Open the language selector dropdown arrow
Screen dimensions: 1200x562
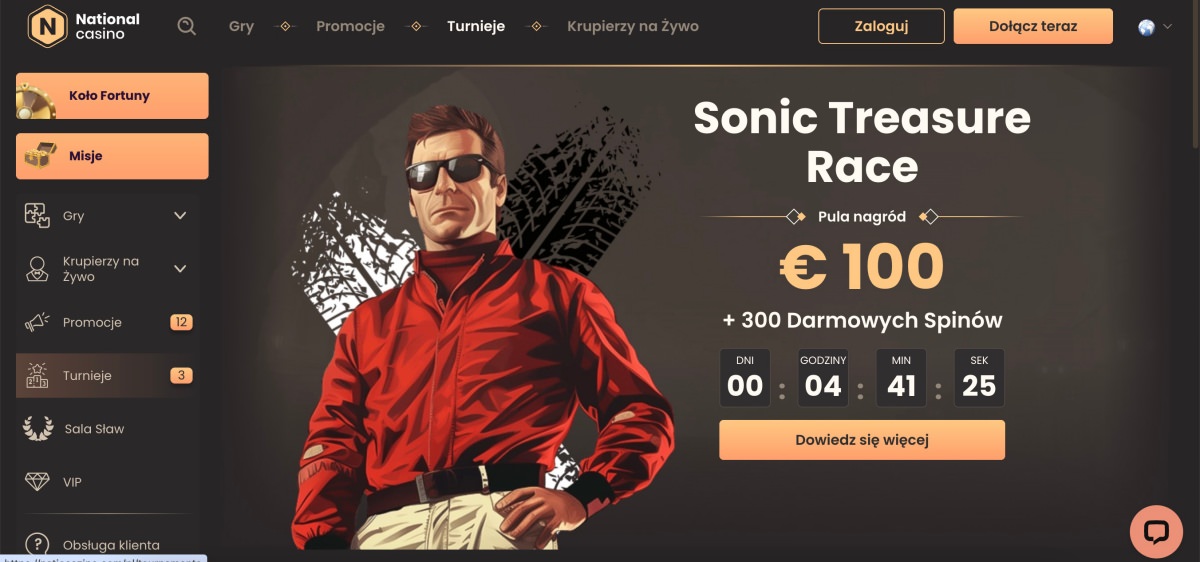1168,27
